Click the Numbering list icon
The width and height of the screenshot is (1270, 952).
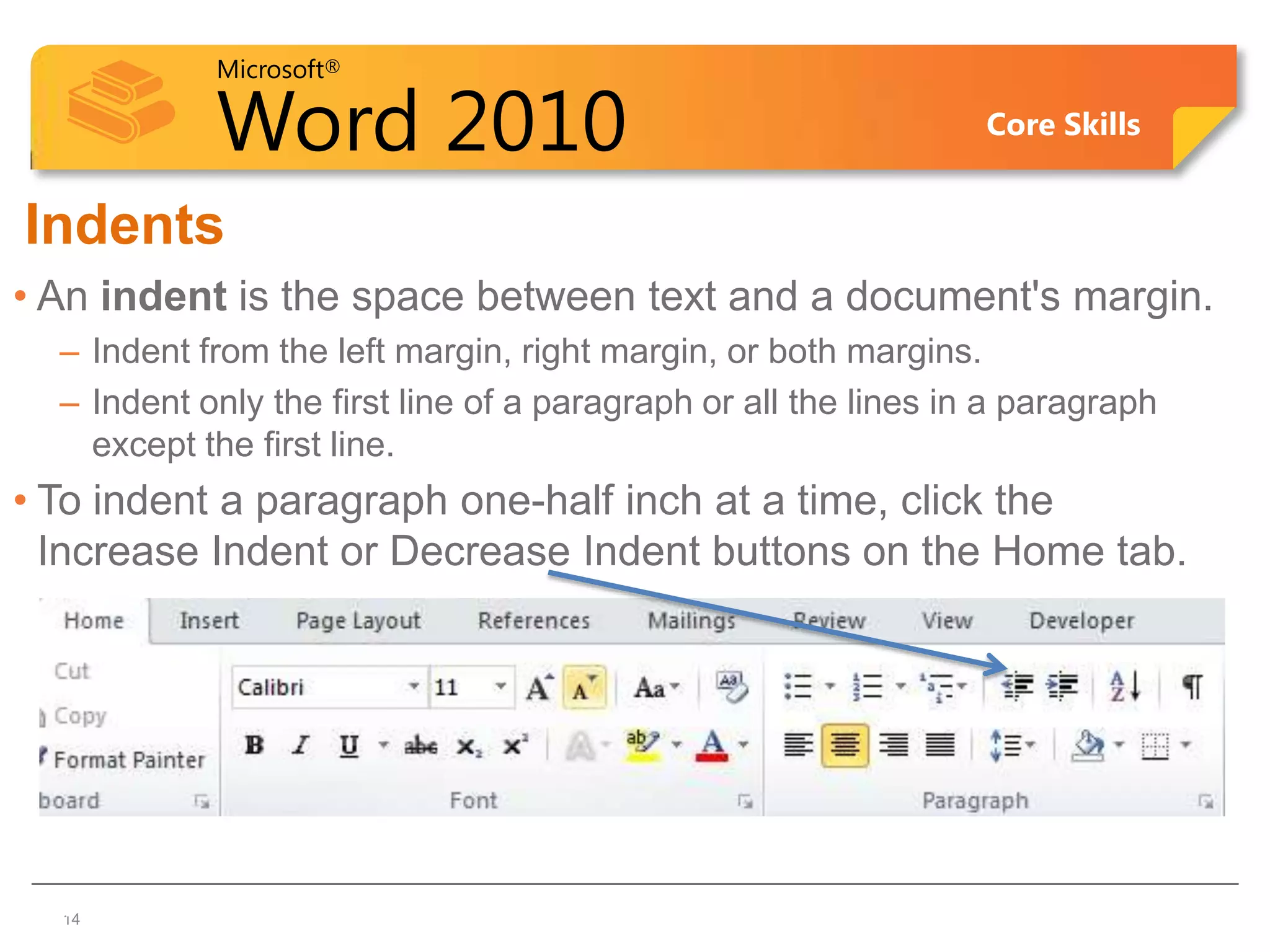point(868,686)
